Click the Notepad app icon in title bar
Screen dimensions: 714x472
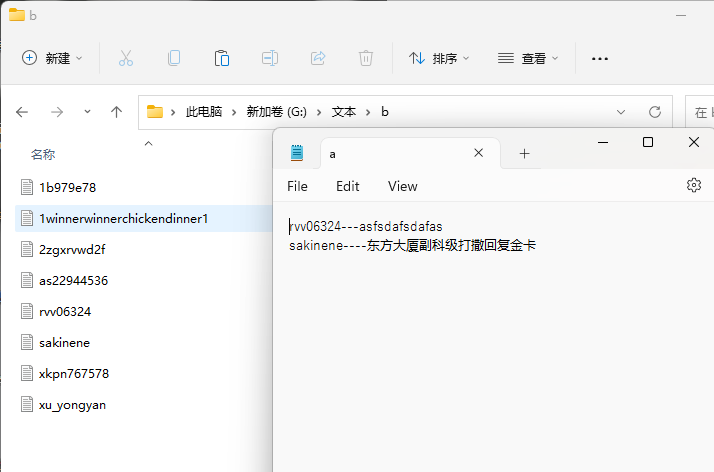click(x=297, y=153)
